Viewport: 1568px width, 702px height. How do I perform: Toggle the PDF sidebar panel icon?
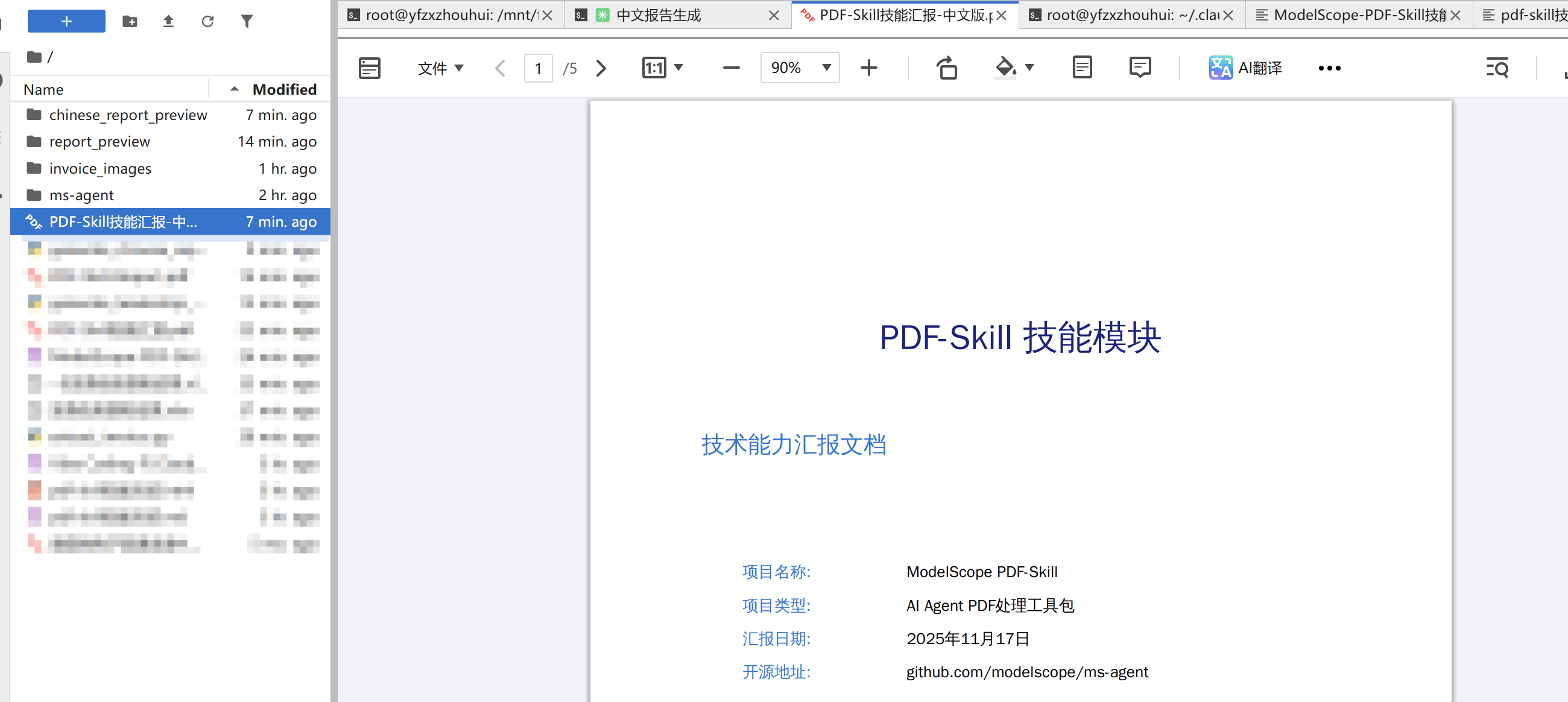point(370,68)
